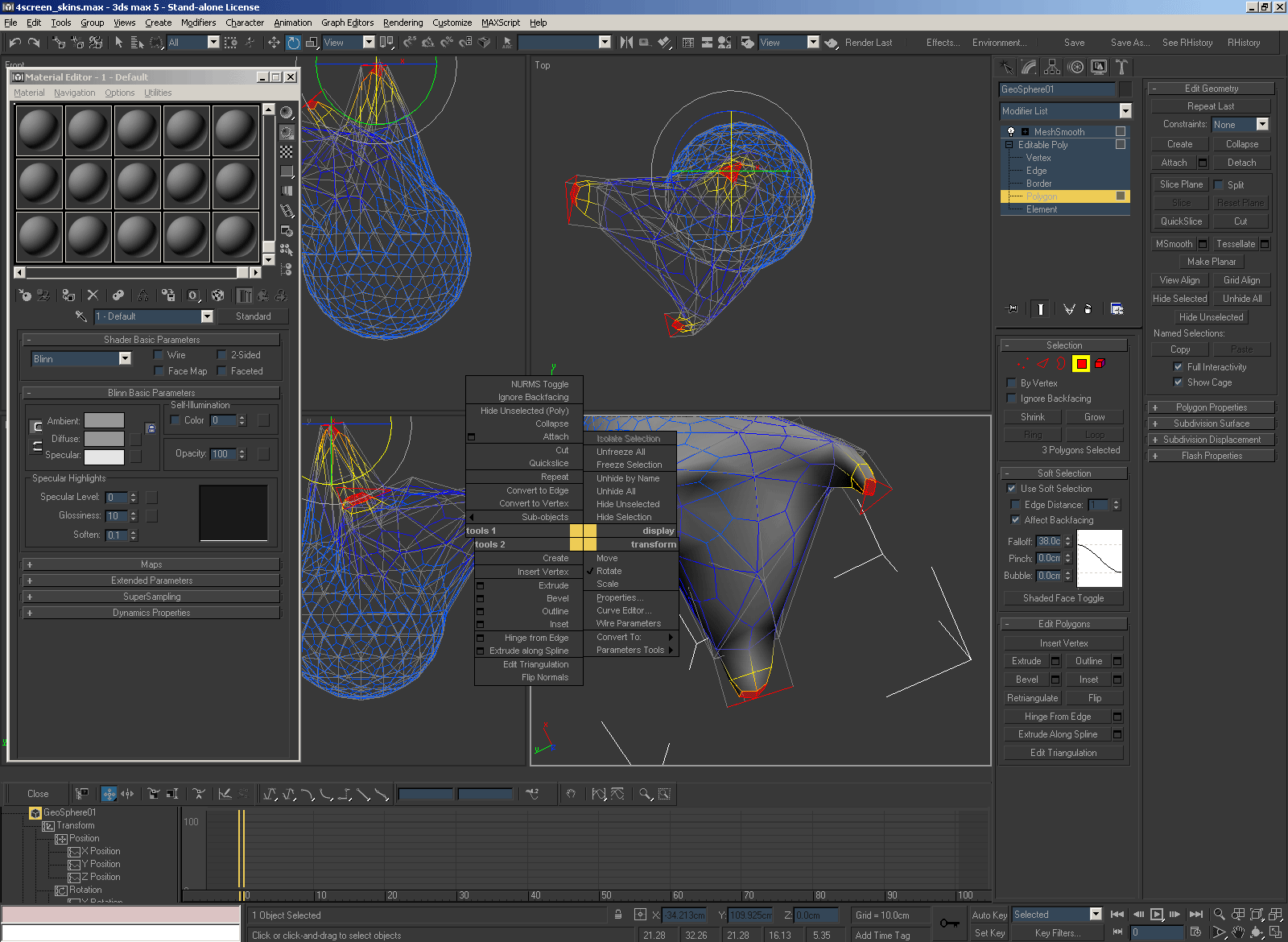Click the Tessellate button
Viewport: 1288px width, 942px height.
click(1235, 244)
